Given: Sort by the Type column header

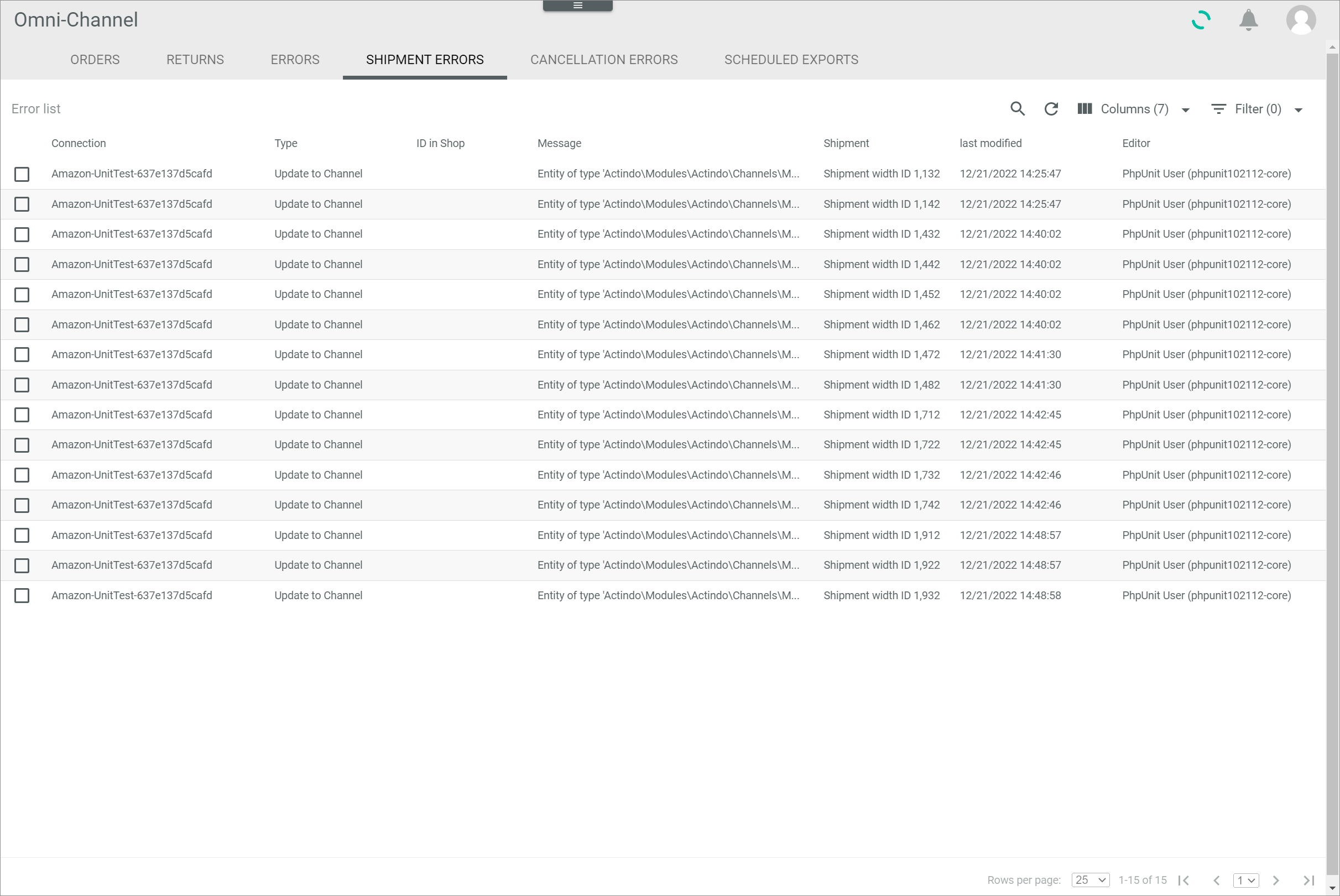Looking at the screenshot, I should pyautogui.click(x=286, y=143).
